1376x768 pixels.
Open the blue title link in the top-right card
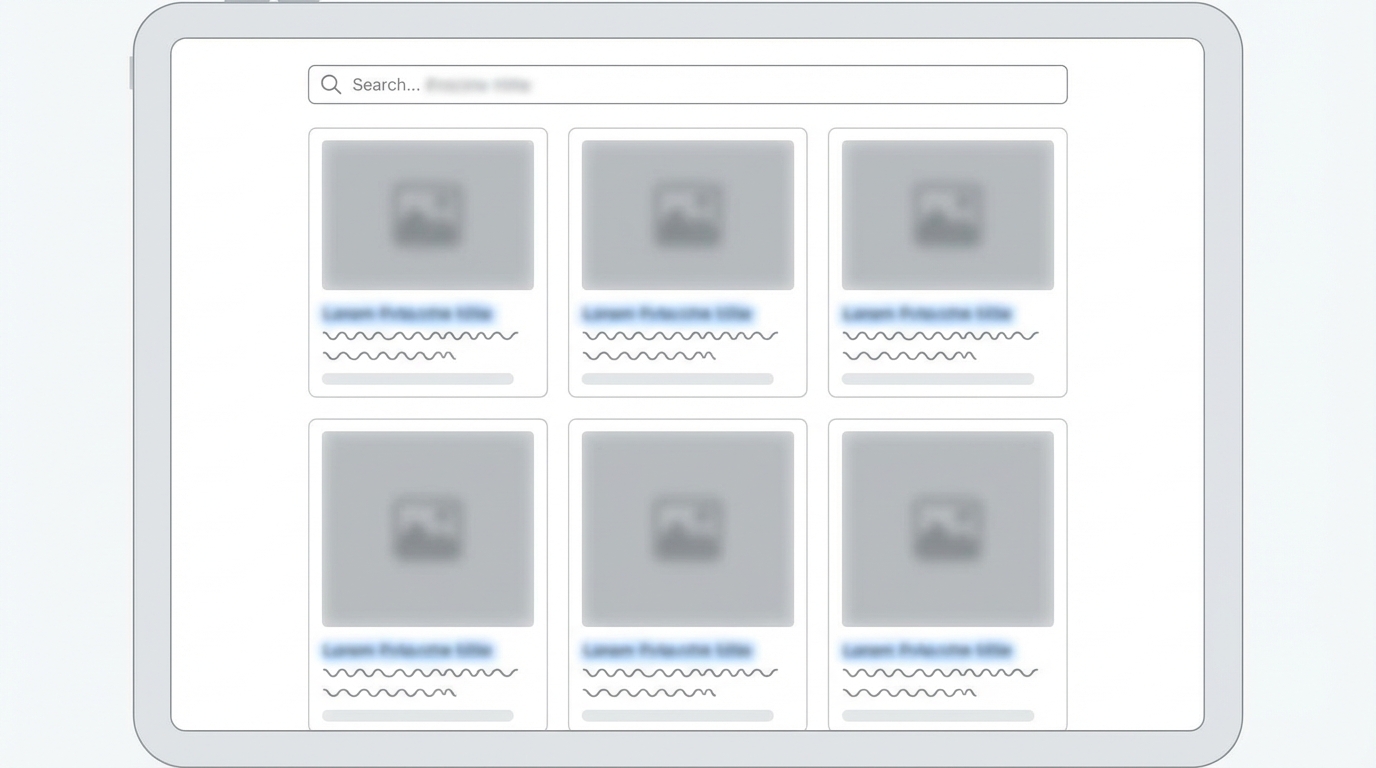coord(927,314)
